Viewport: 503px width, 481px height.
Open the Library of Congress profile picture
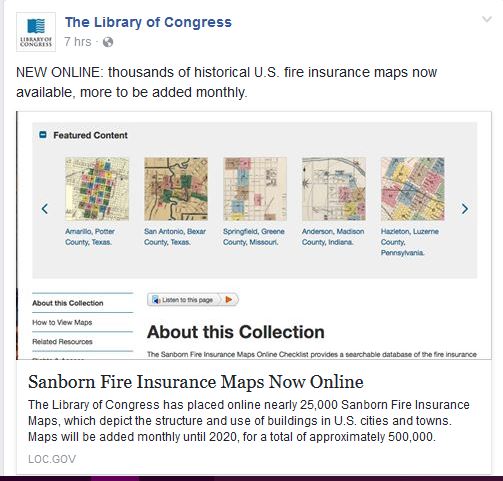pyautogui.click(x=36, y=32)
